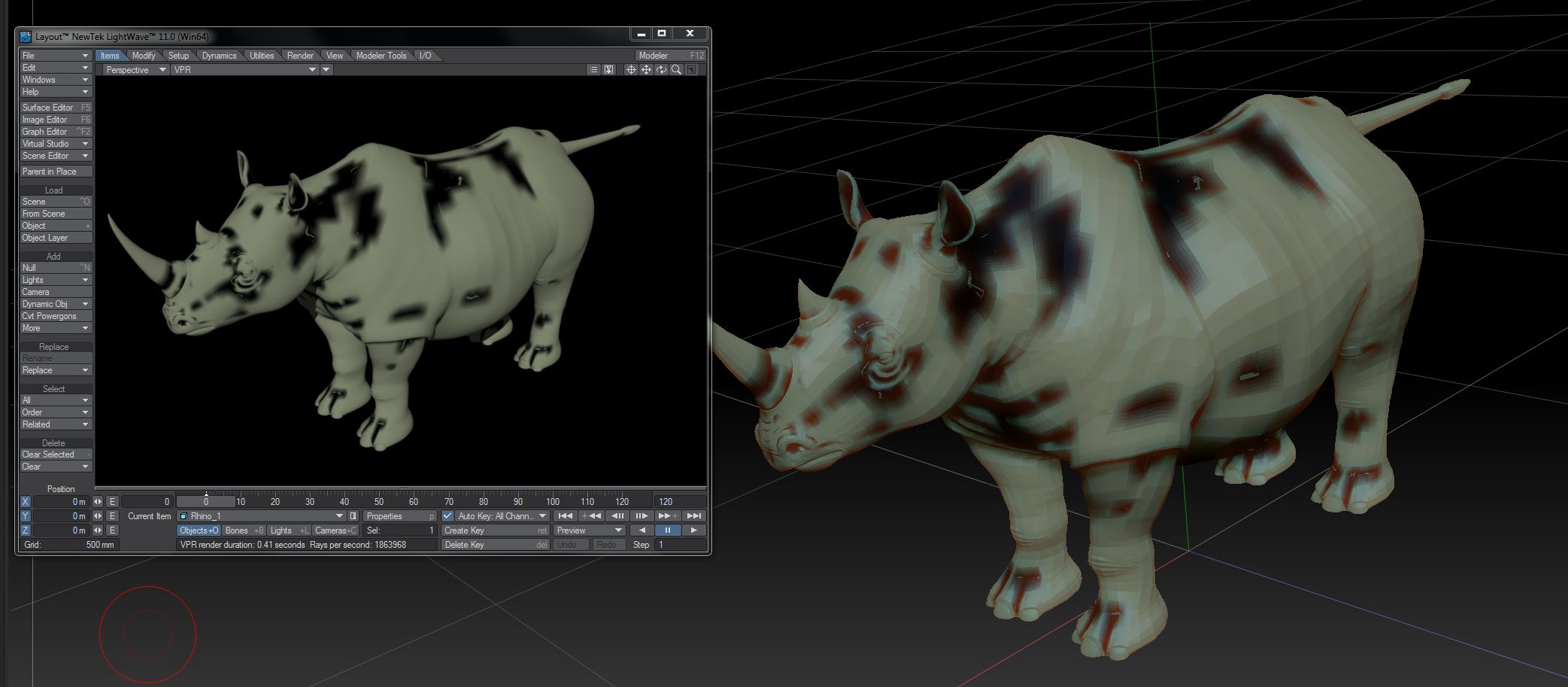1568x687 pixels.
Task: Click the center view crosshair icon
Action: pos(631,70)
